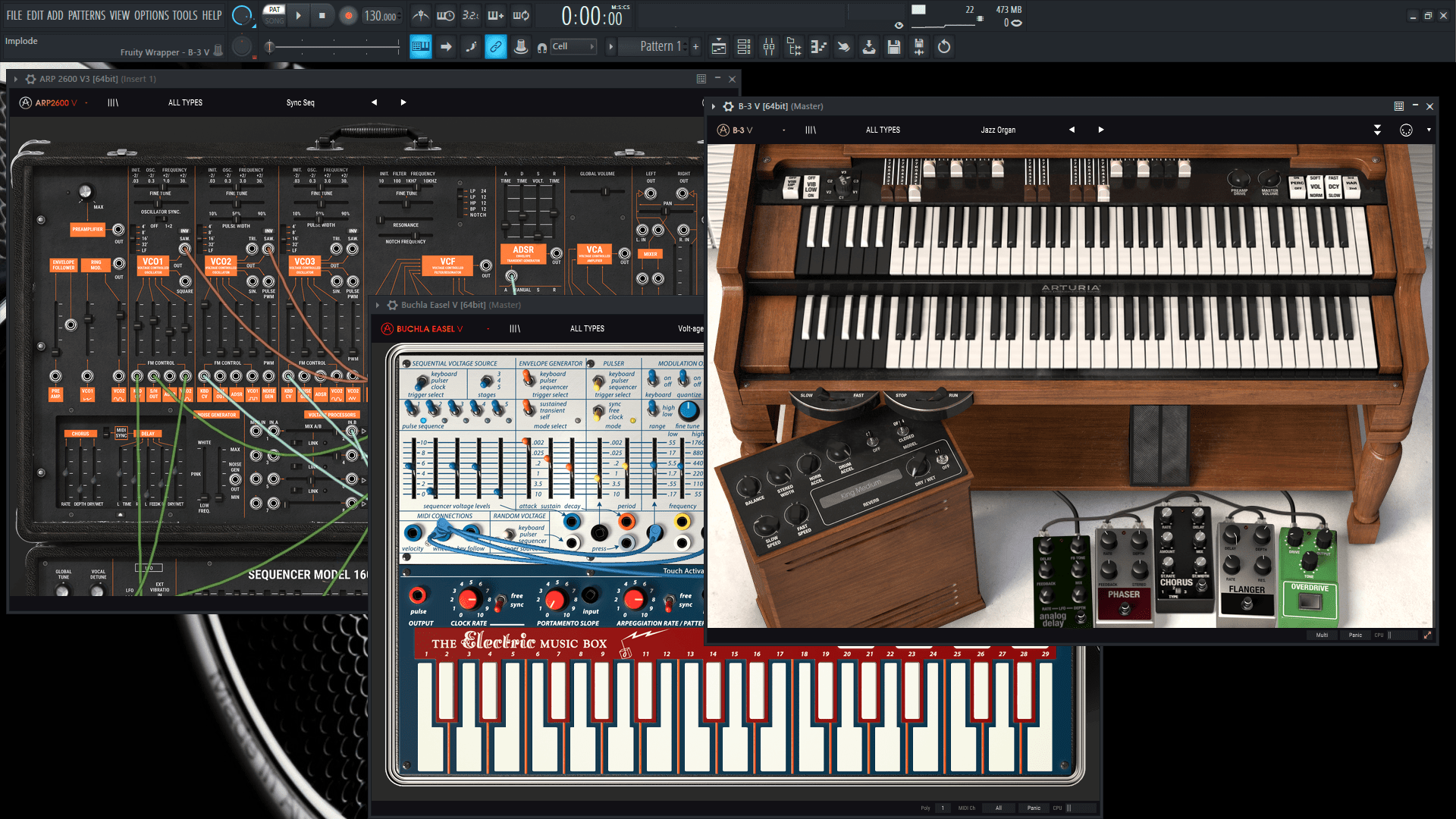This screenshot has width=1456, height=819.
Task: Select the Stamp tool in FL Studio toolbar
Action: click(520, 47)
